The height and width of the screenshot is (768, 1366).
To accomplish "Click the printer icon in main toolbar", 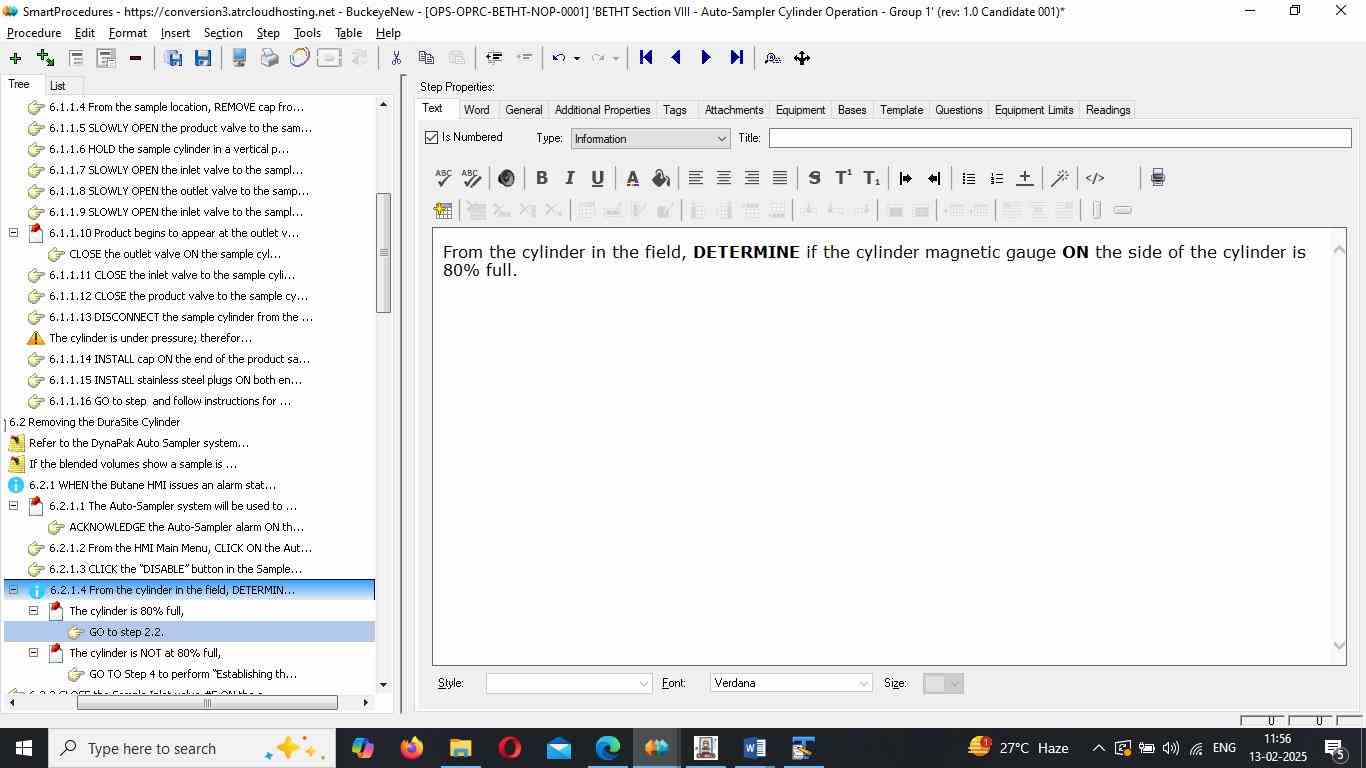I will point(269,58).
